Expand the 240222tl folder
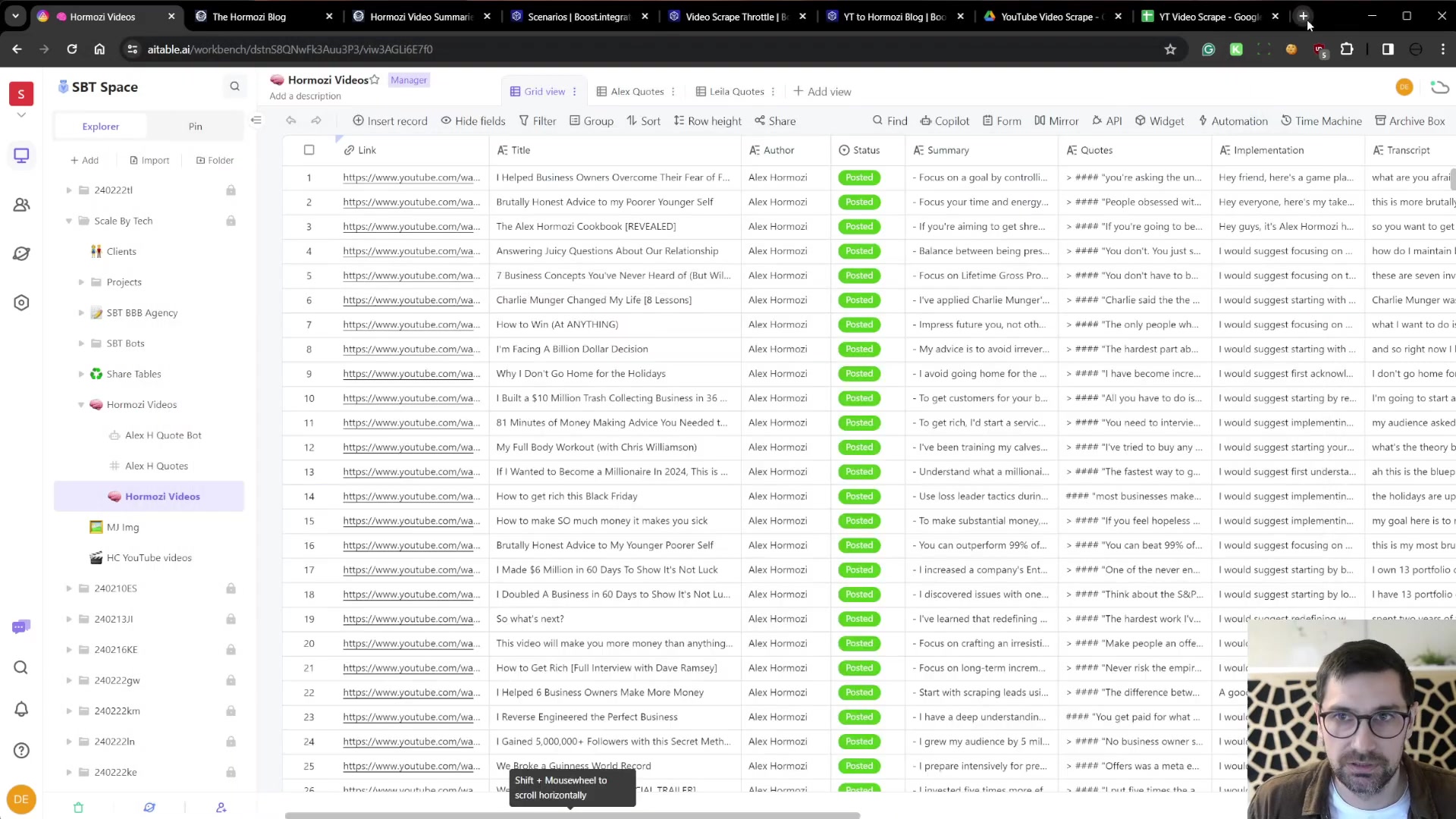1456x819 pixels. pyautogui.click(x=69, y=190)
